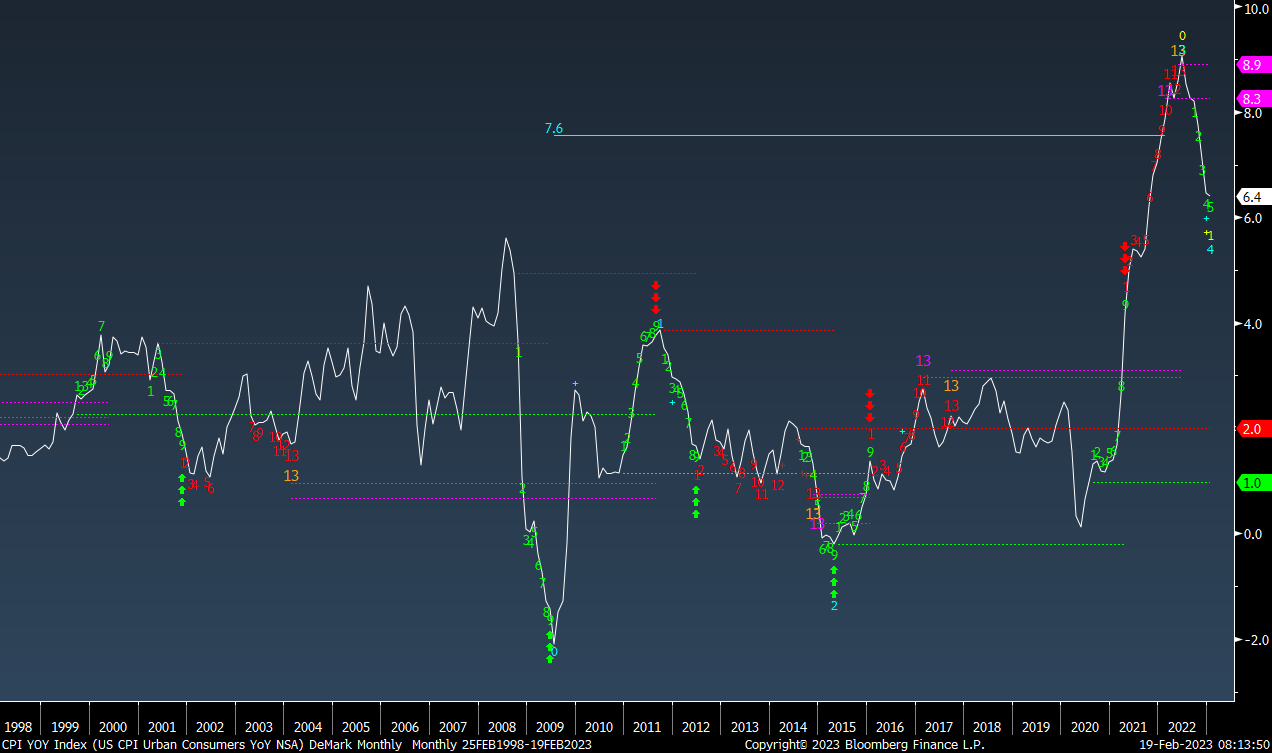Click the cyan 4 below the latest value

tap(1210, 249)
